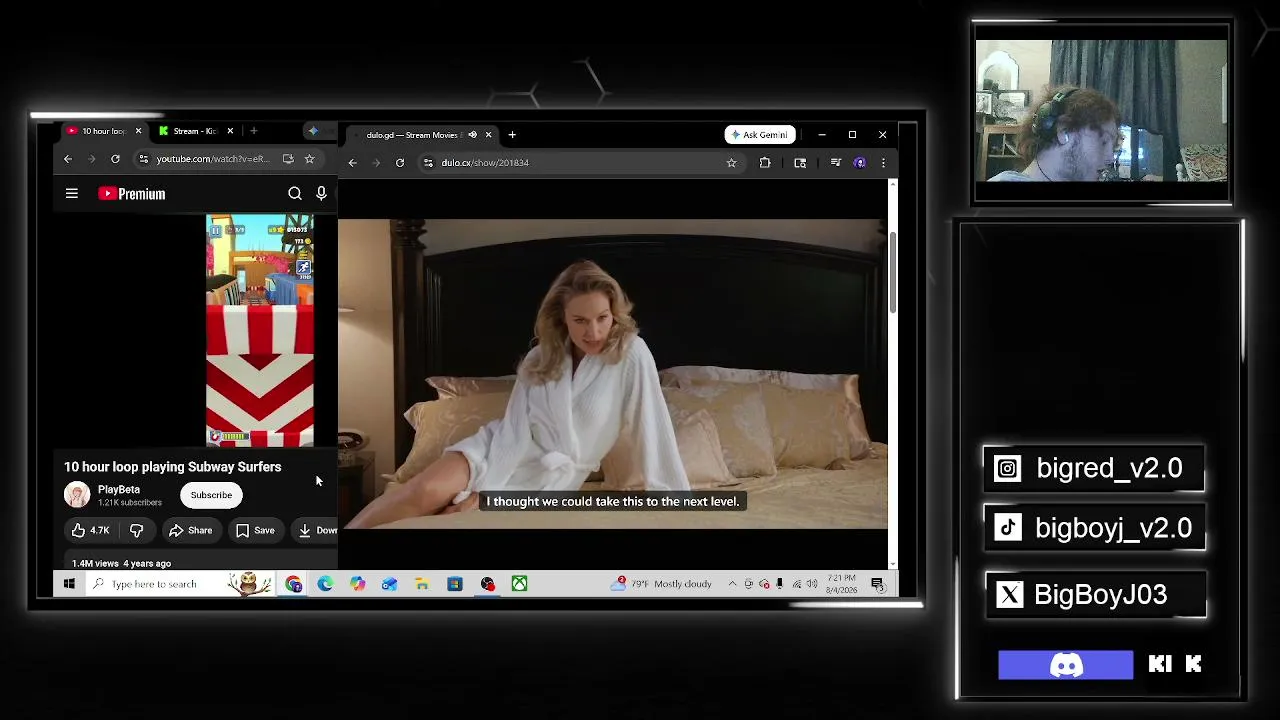View site information for dulo.cx
Screen dimensions: 1280x720
[428, 163]
